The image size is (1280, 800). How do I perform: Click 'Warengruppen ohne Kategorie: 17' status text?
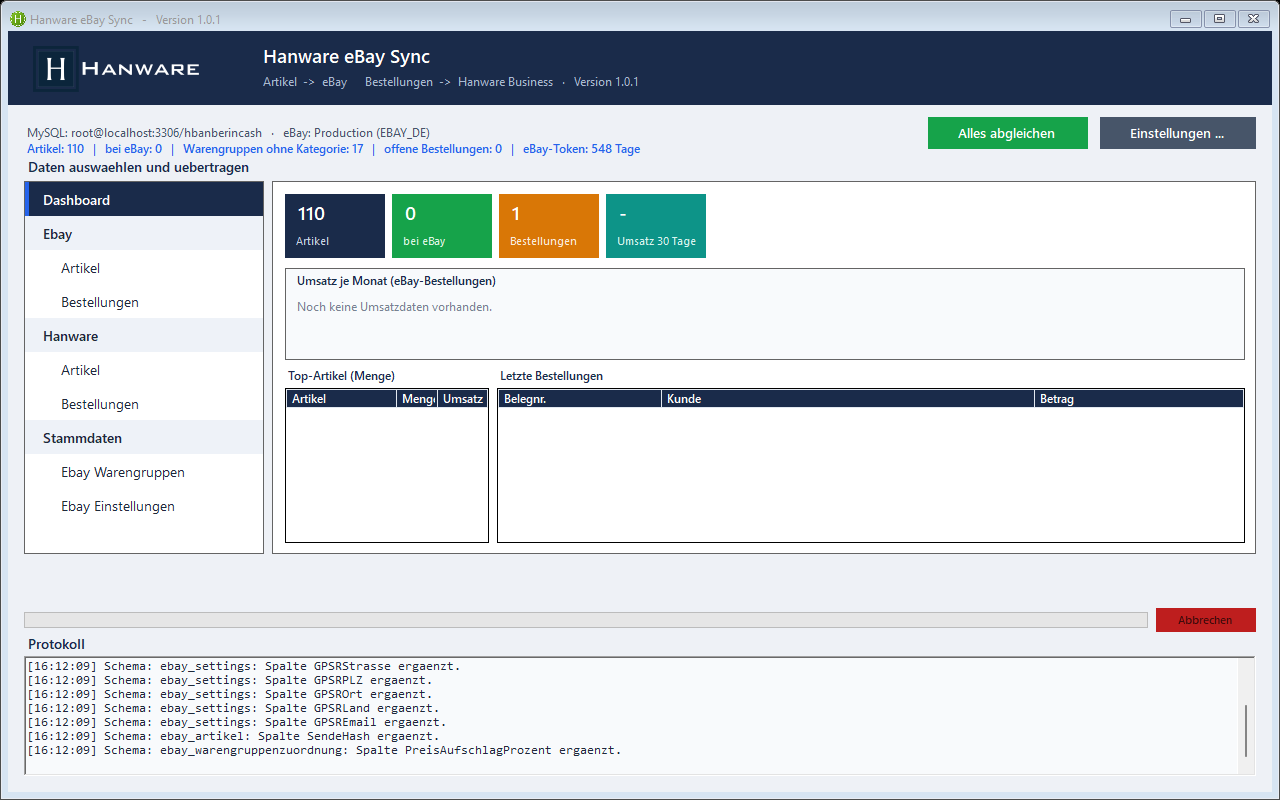(273, 149)
